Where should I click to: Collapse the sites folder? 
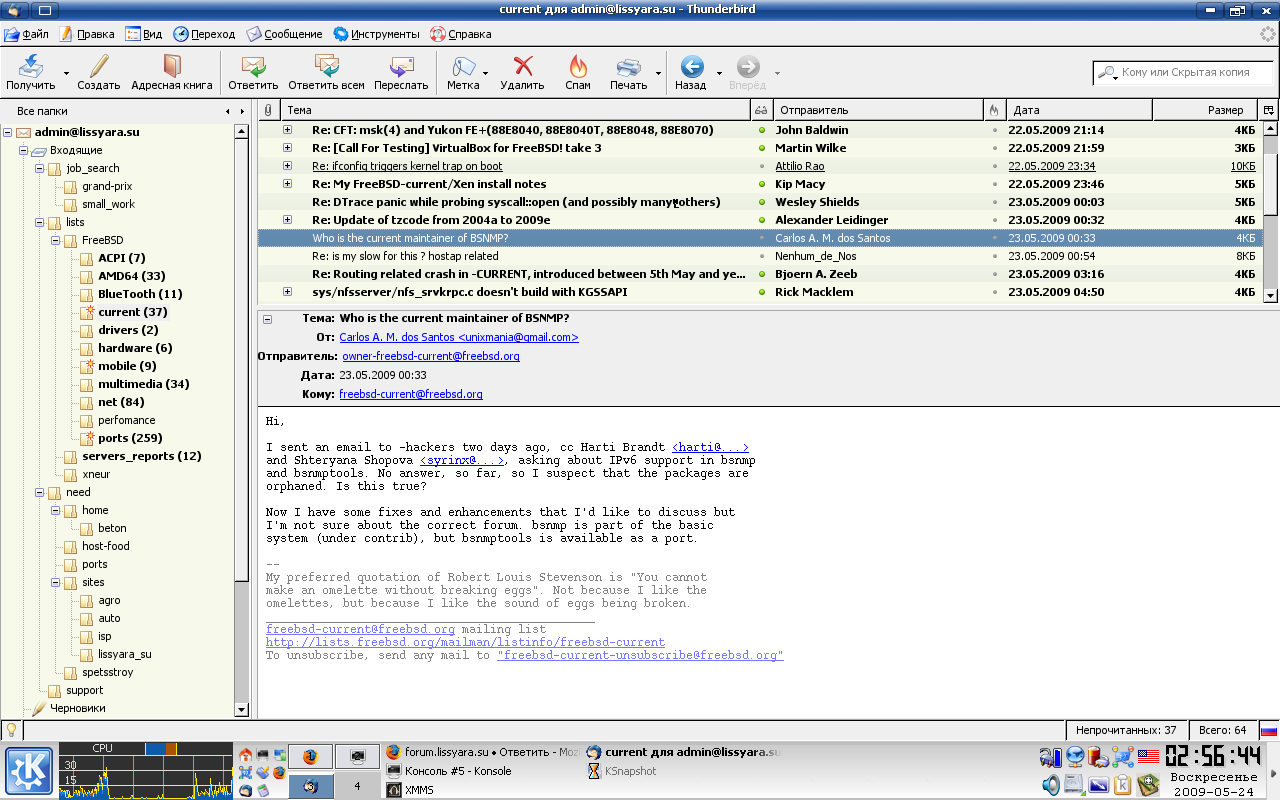[x=55, y=582]
